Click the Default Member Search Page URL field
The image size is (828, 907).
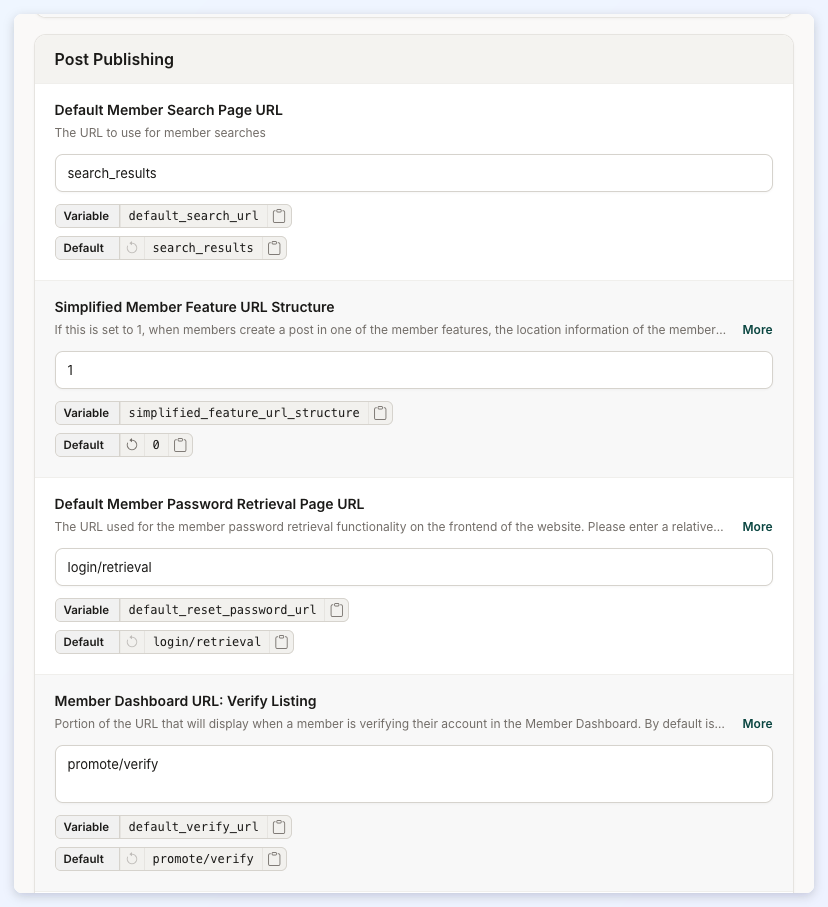pyautogui.click(x=414, y=173)
